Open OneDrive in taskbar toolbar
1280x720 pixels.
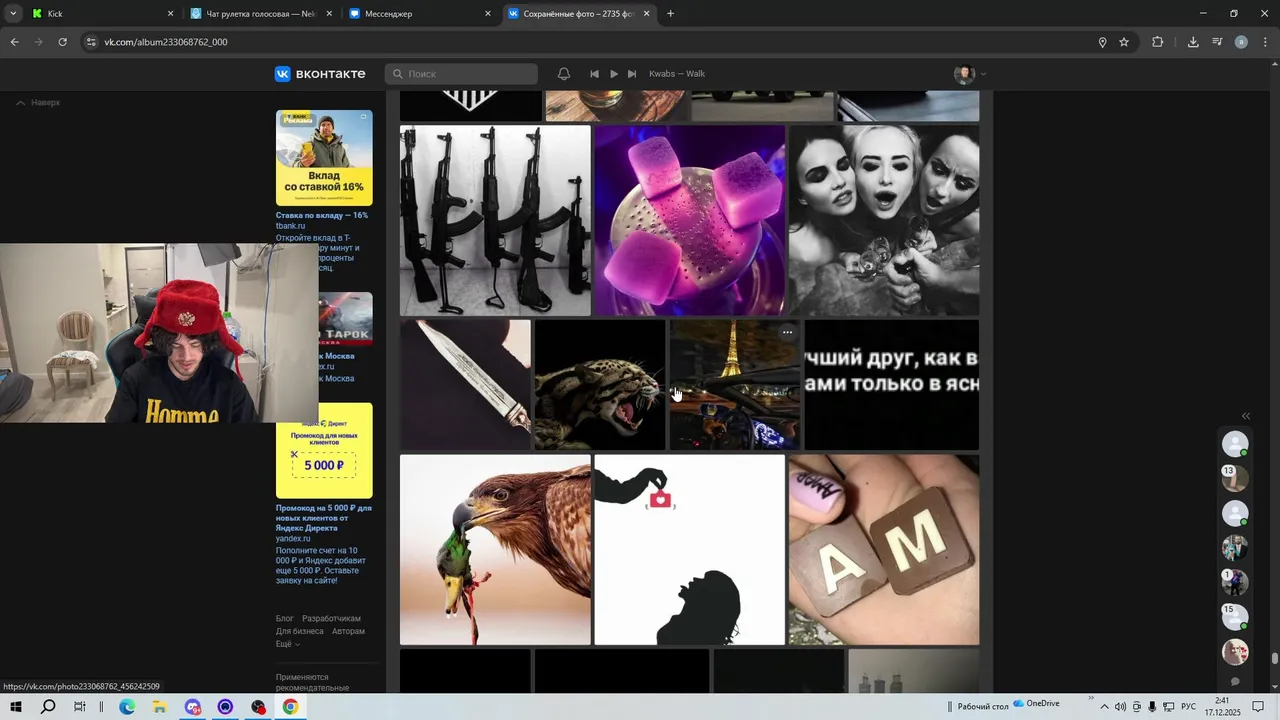pos(1036,704)
